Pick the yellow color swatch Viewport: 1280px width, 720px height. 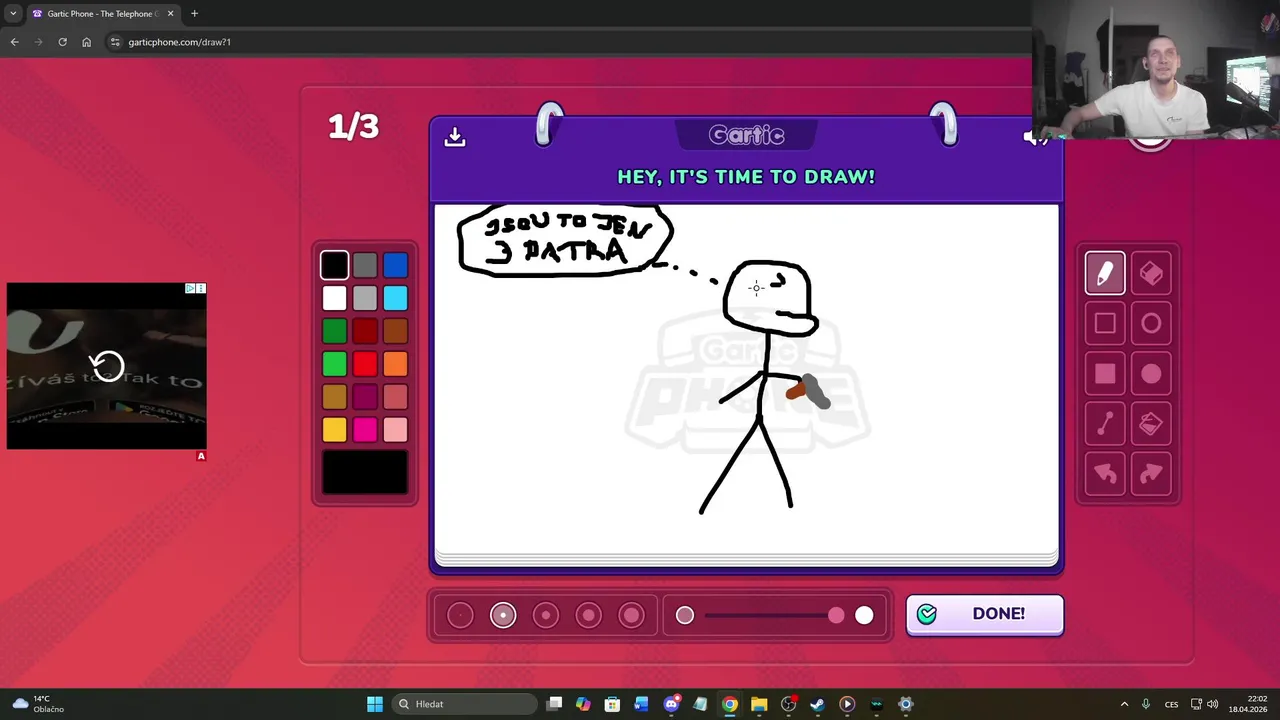(335, 430)
